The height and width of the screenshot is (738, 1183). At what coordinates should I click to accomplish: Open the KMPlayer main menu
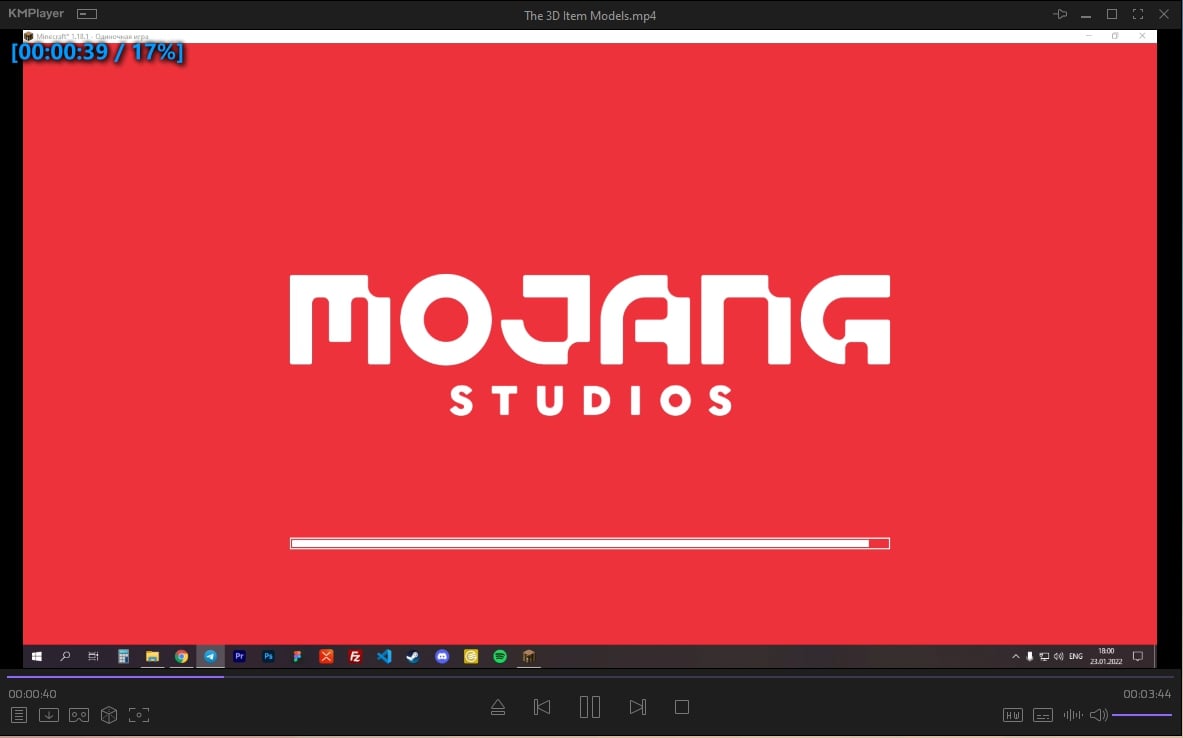tap(36, 15)
